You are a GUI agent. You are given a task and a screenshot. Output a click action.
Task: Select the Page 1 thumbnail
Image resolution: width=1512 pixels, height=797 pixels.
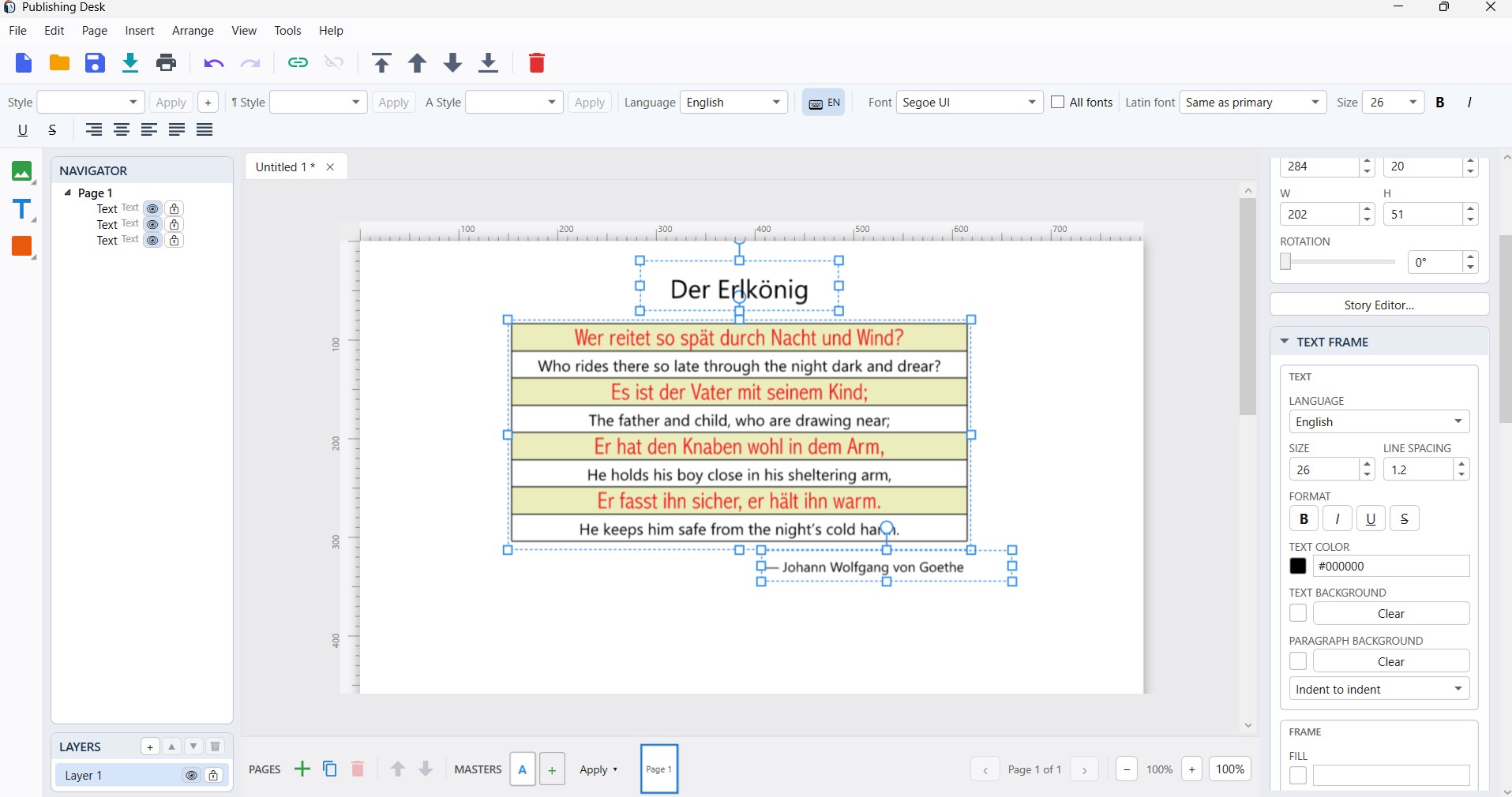tap(659, 769)
